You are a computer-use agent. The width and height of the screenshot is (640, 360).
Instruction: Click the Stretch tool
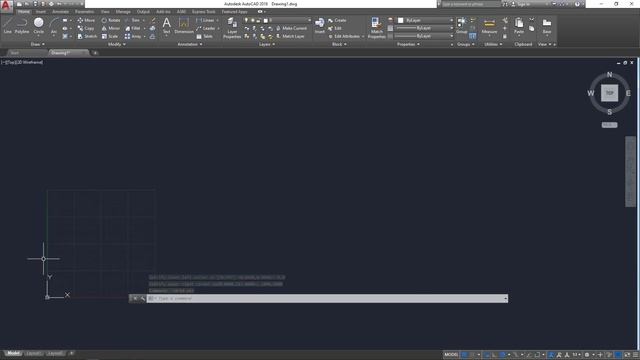[87, 36]
